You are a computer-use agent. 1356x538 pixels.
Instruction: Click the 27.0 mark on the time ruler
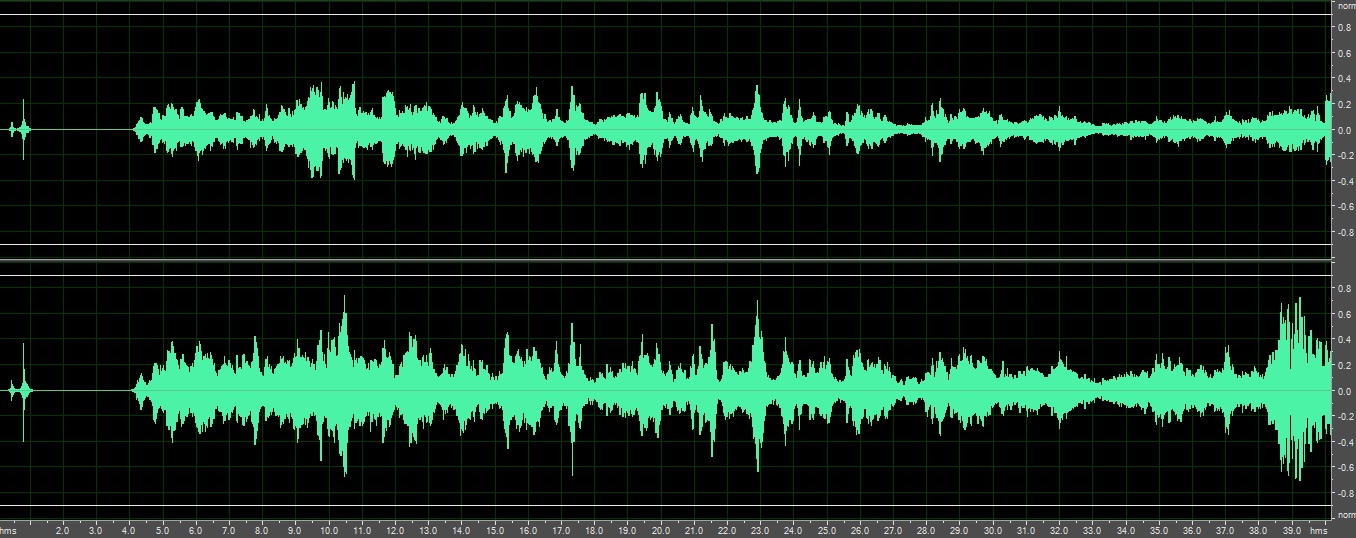(x=893, y=531)
